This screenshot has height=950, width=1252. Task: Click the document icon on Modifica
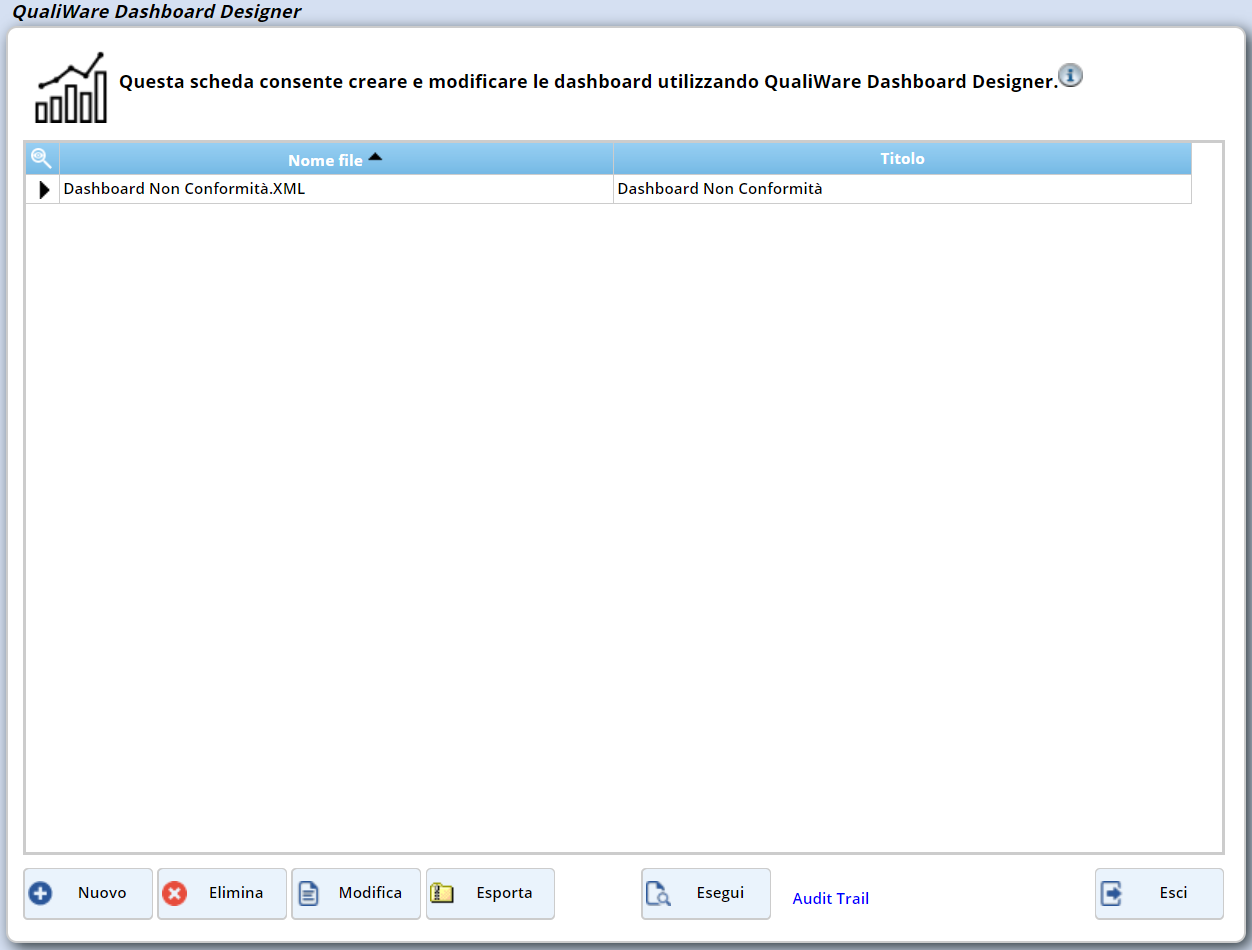coord(309,893)
